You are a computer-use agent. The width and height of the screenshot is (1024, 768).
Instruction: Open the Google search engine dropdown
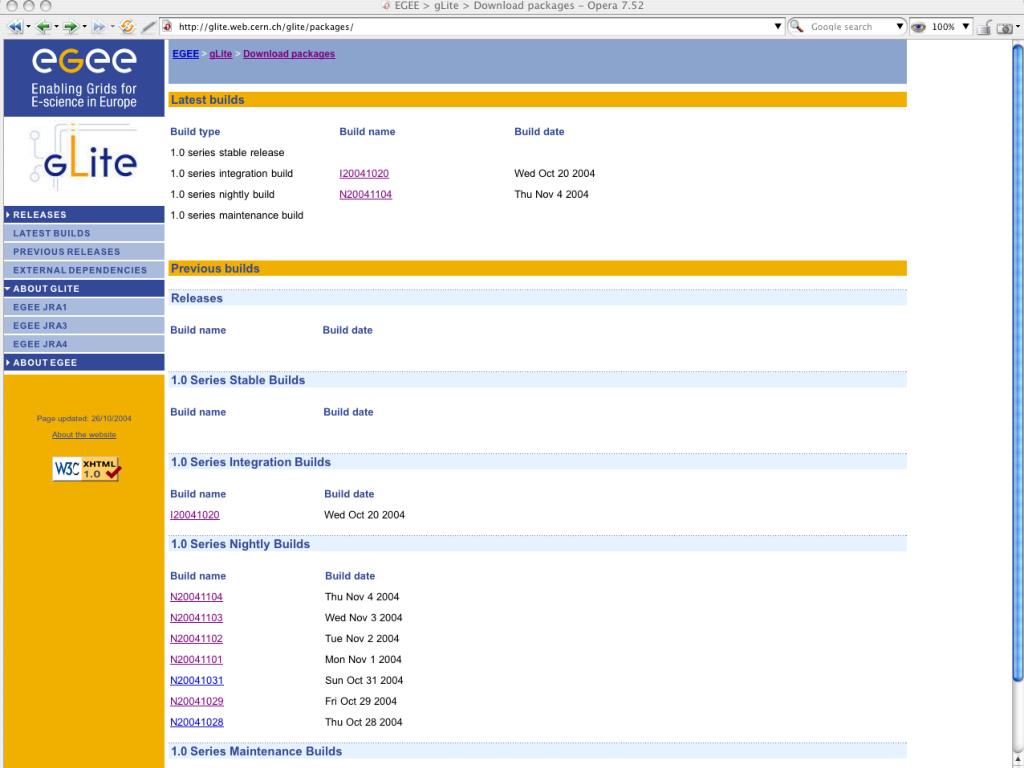click(899, 27)
